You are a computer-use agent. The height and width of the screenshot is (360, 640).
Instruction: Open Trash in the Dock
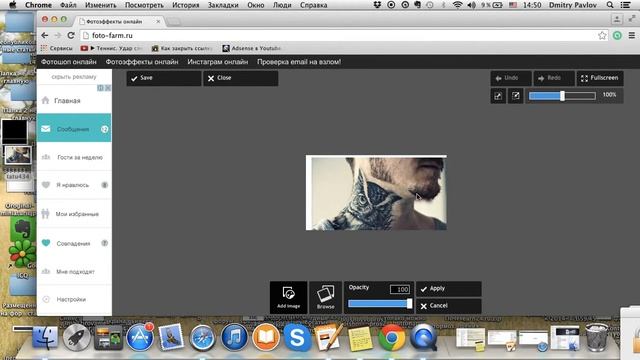tap(597, 337)
